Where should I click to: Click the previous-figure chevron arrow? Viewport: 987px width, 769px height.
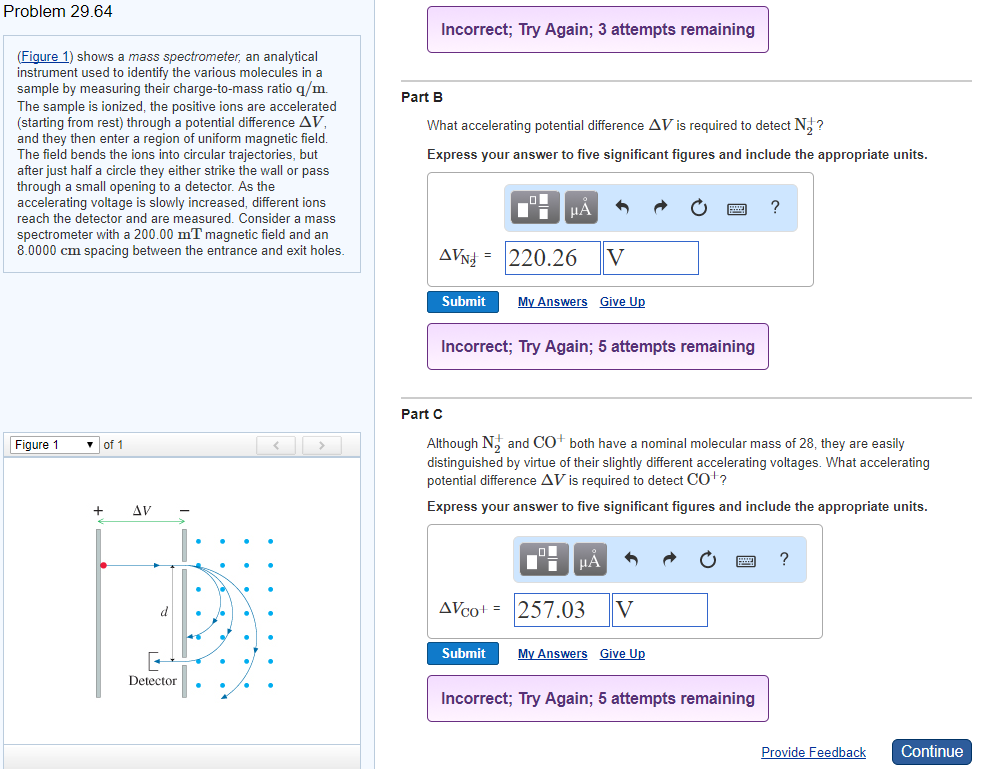click(x=276, y=445)
